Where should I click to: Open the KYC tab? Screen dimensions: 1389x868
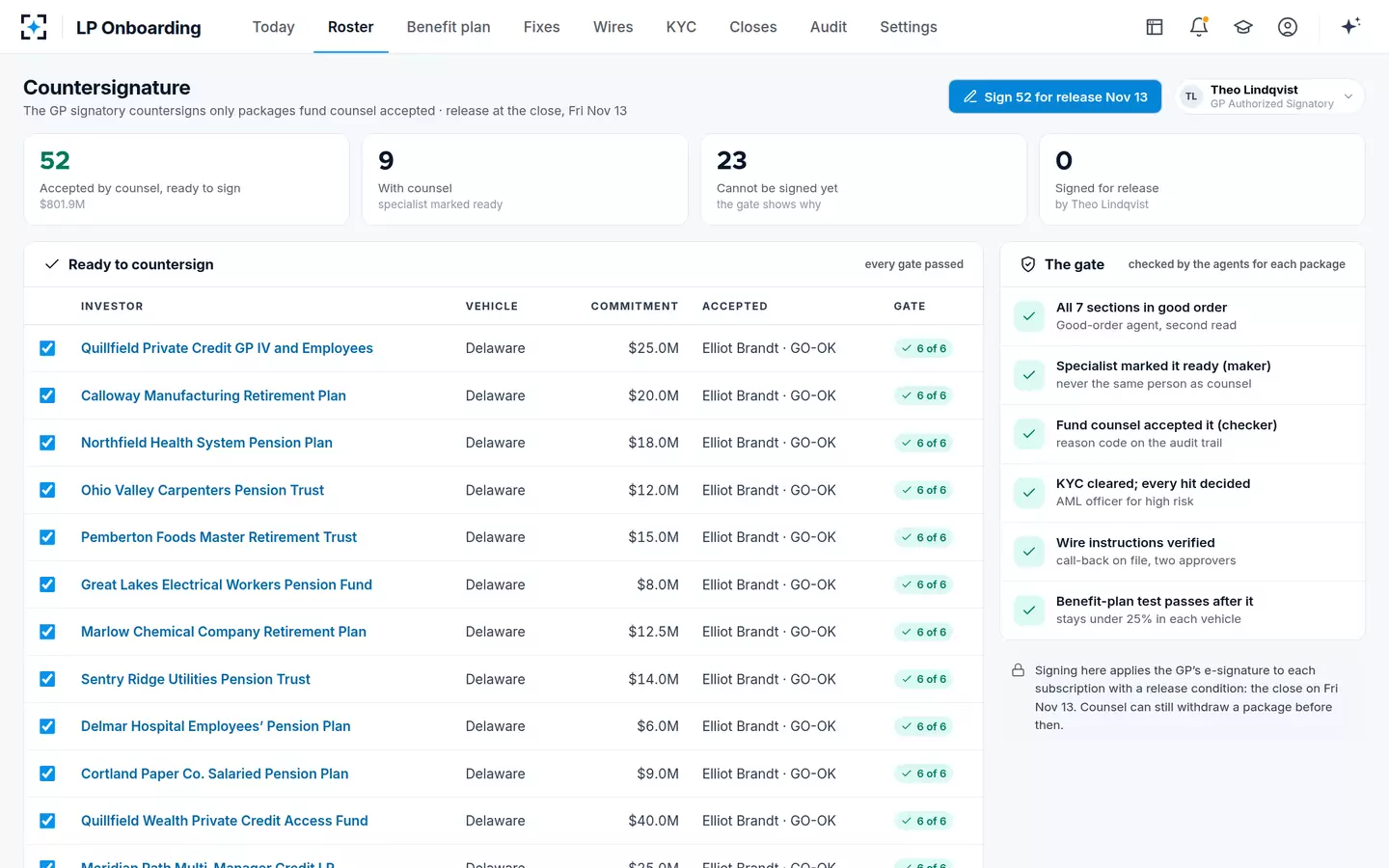click(681, 27)
